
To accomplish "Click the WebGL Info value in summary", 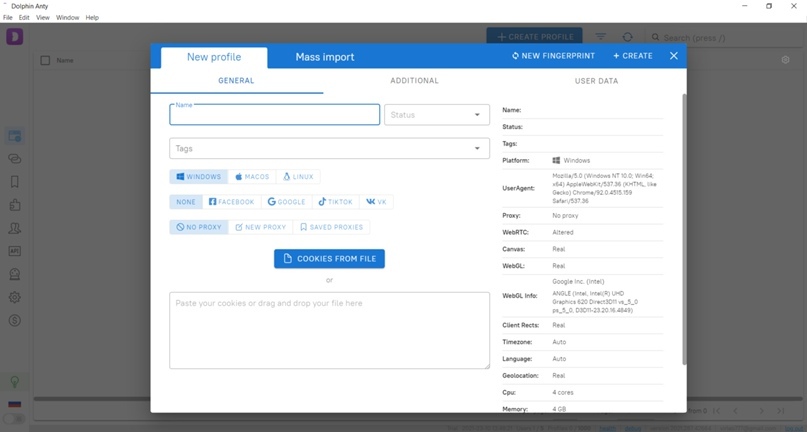I will [x=595, y=296].
